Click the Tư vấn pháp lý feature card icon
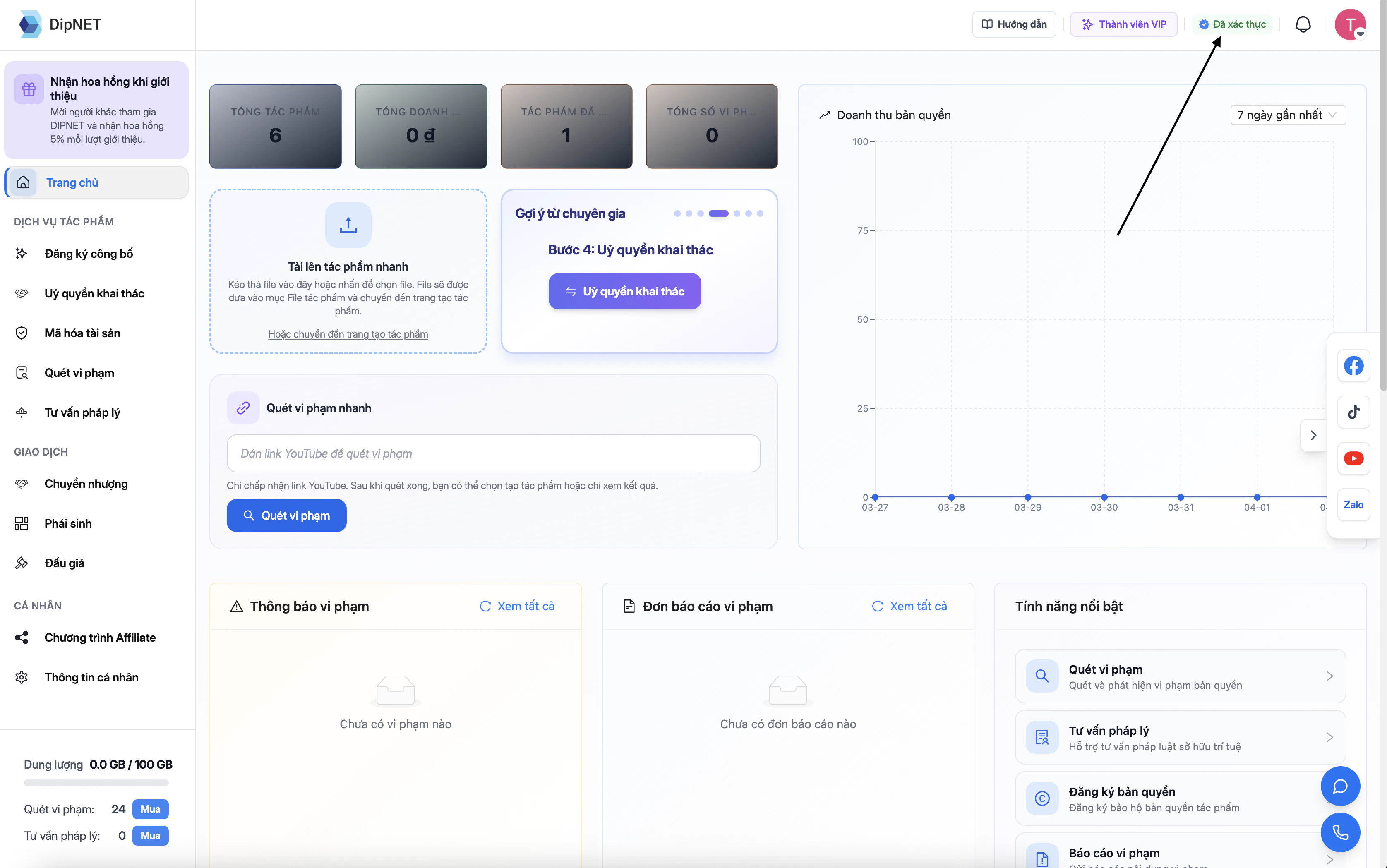Screen dimensions: 1387x868 coord(1042,737)
